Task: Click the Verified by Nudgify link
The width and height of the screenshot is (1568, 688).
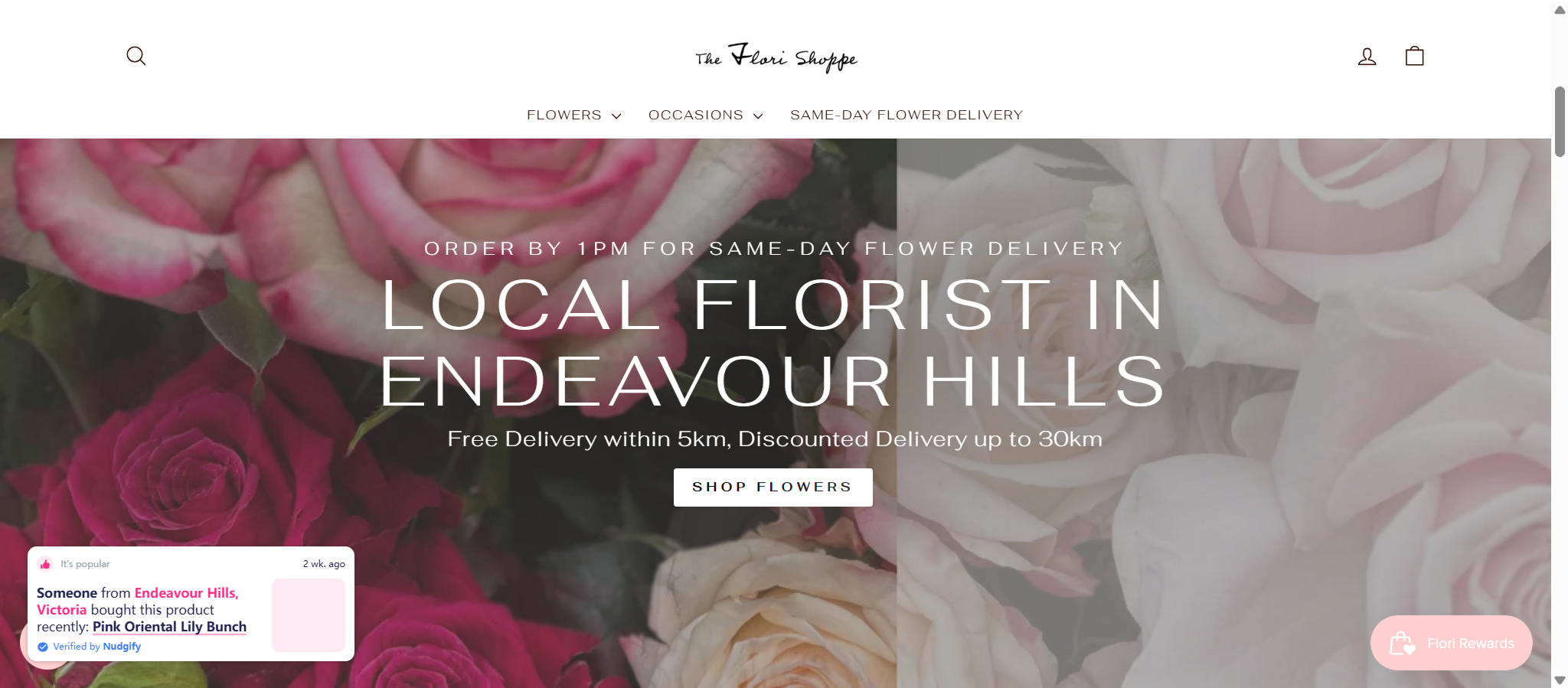Action: (96, 647)
